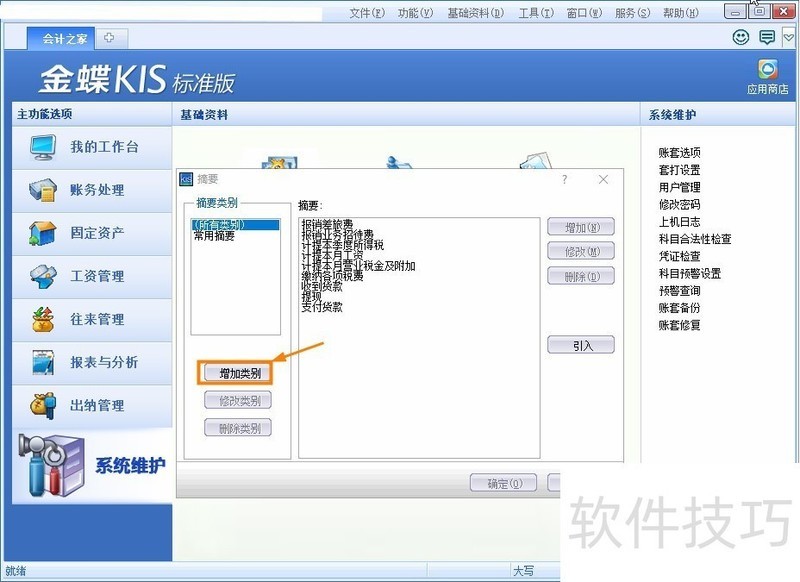Click the 增加类别 button
800x582 pixels.
click(x=240, y=373)
